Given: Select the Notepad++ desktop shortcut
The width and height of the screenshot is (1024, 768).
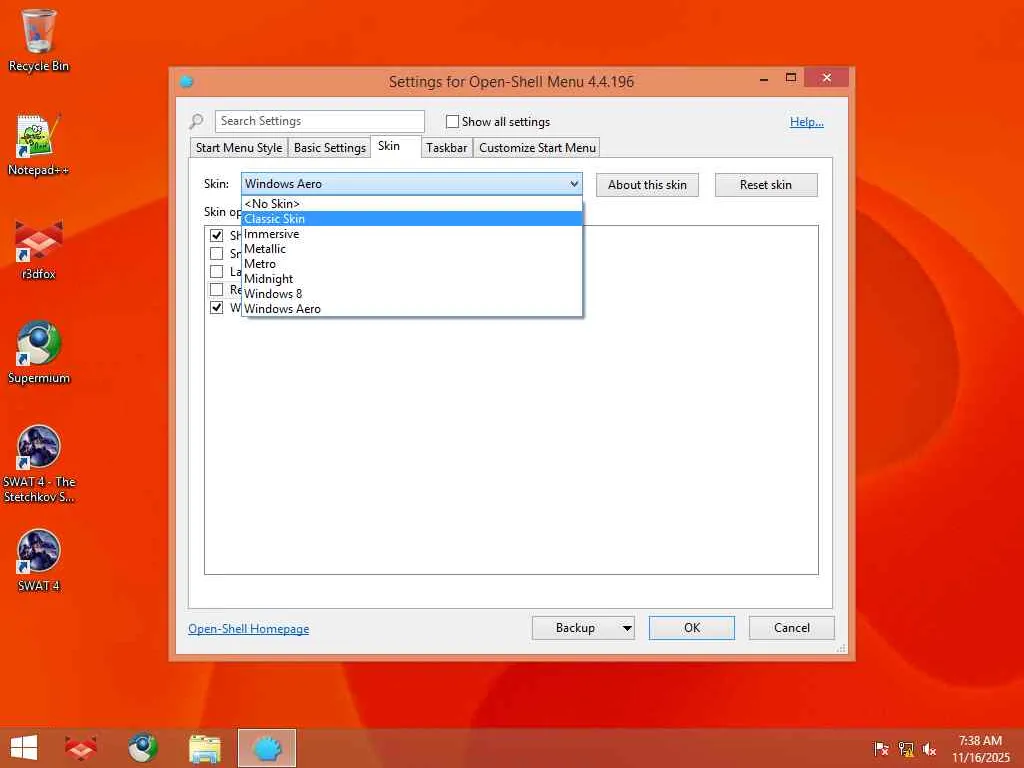Looking at the screenshot, I should (x=39, y=144).
